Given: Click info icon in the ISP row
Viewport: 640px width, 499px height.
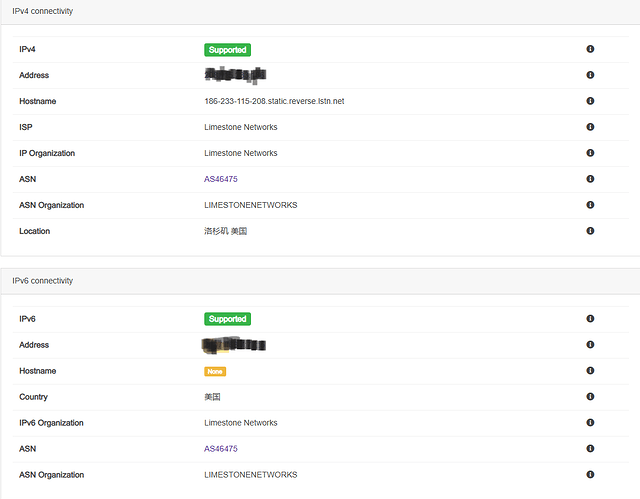Looking at the screenshot, I should [590, 127].
